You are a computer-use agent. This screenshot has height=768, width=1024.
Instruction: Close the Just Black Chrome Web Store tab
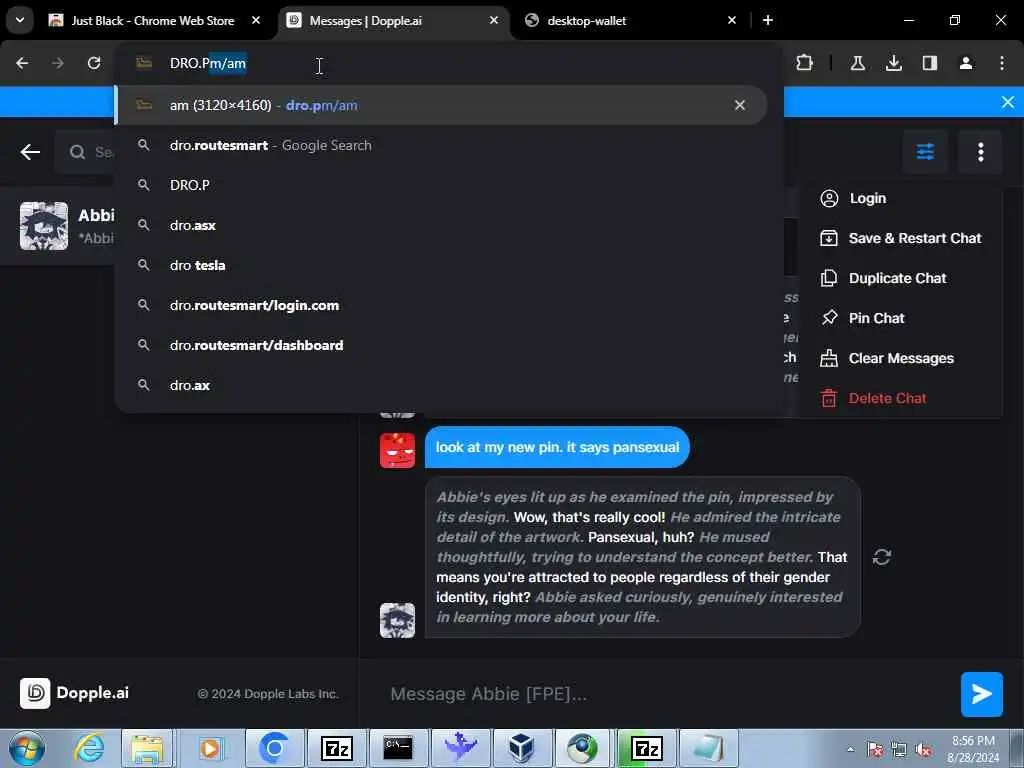coord(256,20)
